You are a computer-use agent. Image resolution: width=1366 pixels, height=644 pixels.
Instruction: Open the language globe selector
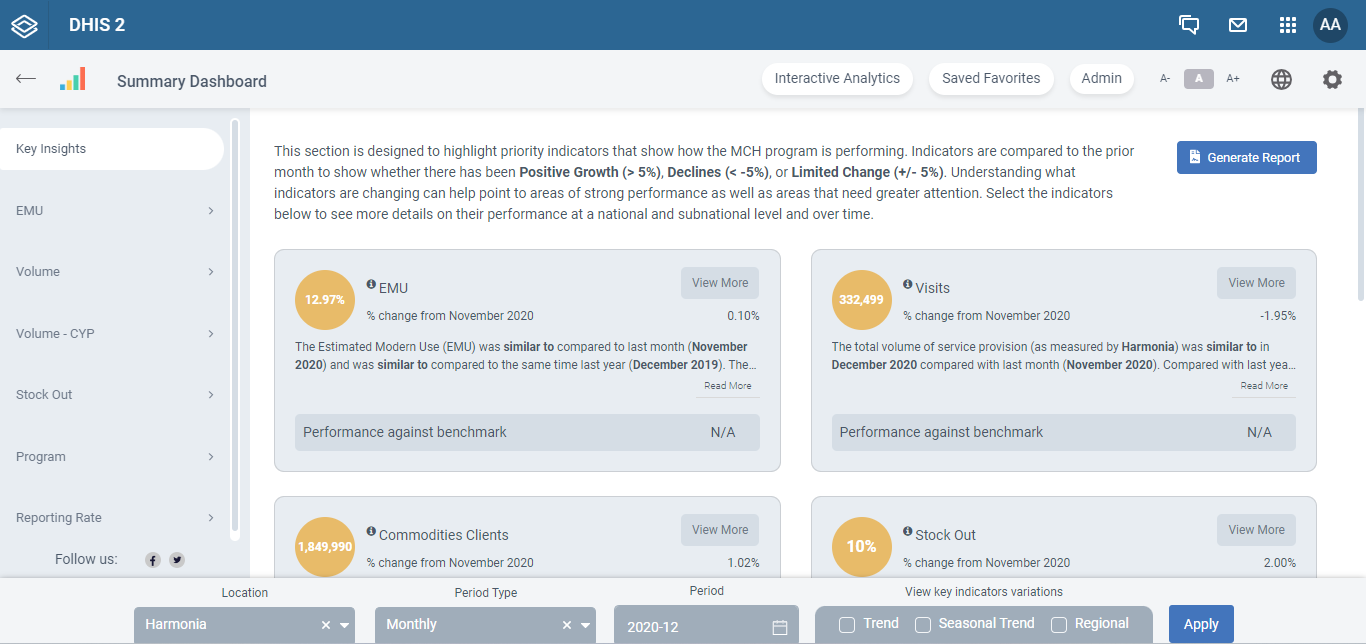(x=1281, y=79)
